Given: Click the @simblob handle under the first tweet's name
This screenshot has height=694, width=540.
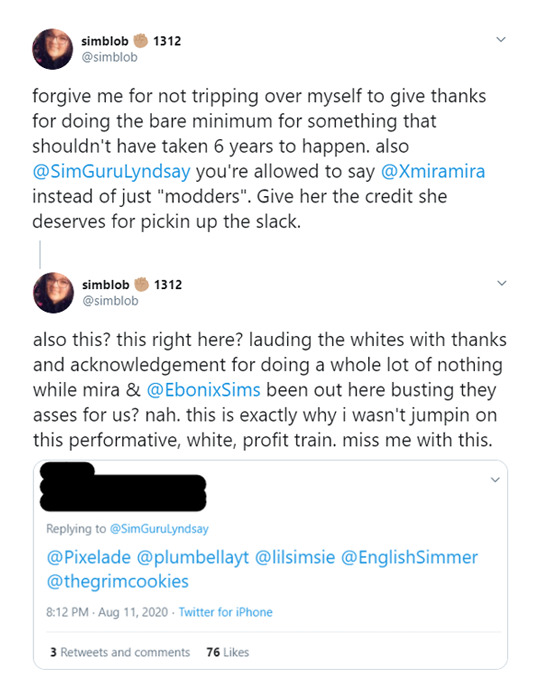Looking at the screenshot, I should (109, 57).
